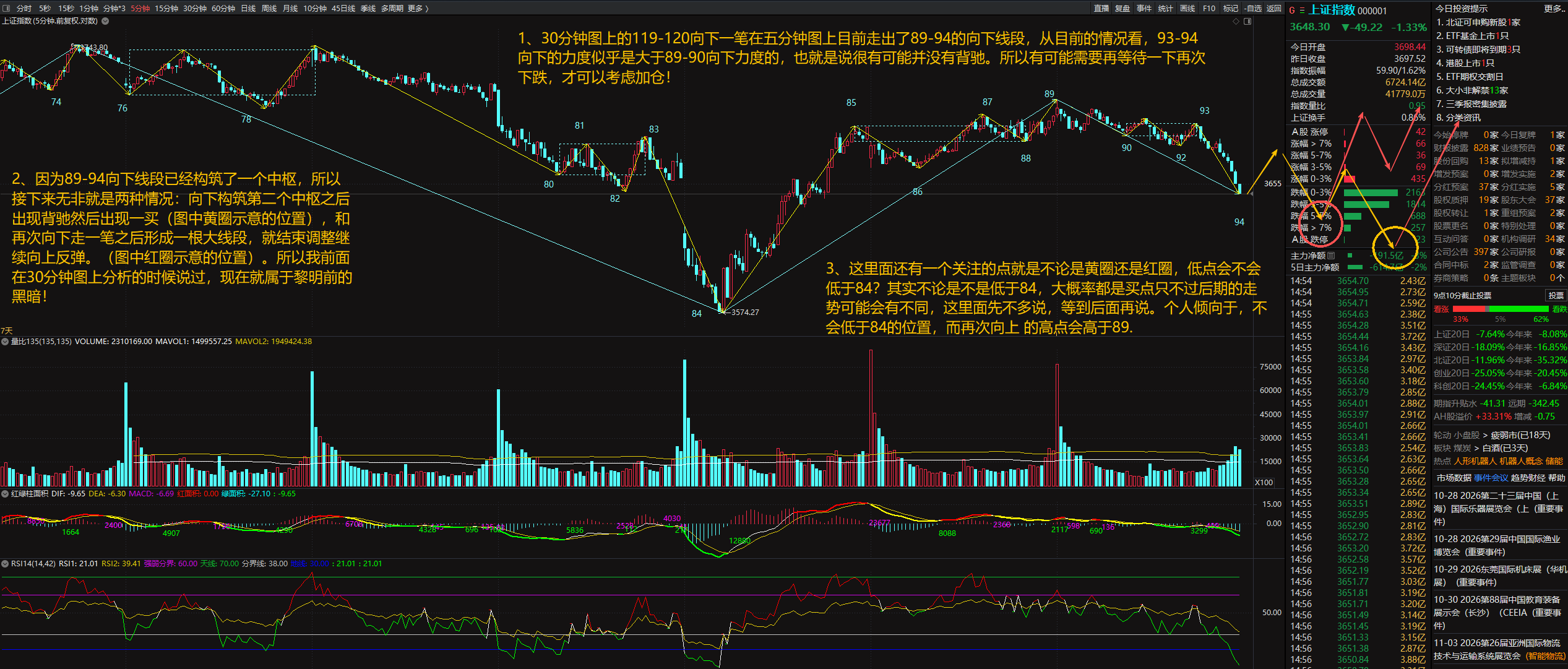The height and width of the screenshot is (669, 1568).
Task: Click the 标记 toolbar button
Action: tap(1231, 8)
